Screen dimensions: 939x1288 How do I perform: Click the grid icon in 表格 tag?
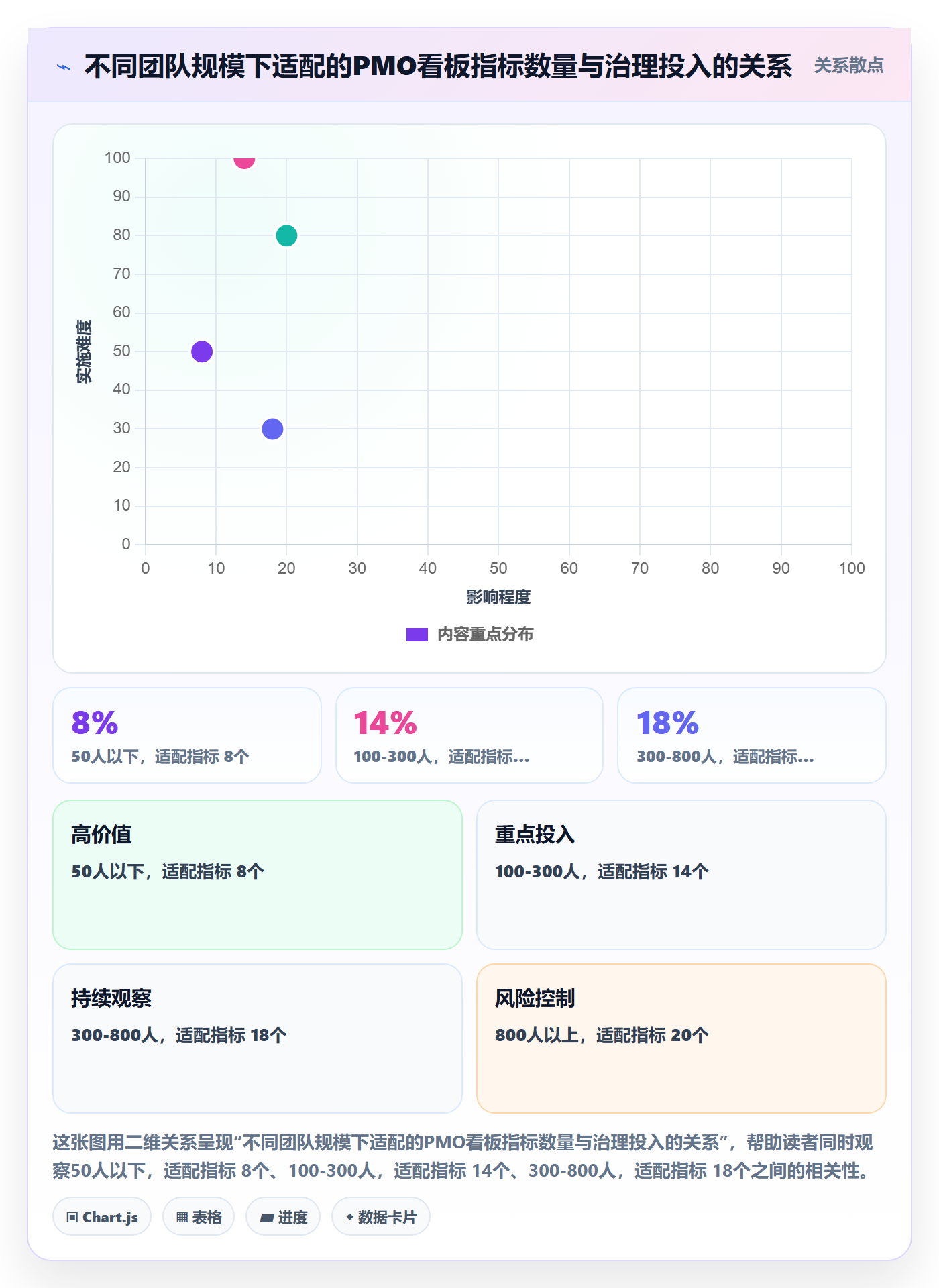(x=182, y=1218)
